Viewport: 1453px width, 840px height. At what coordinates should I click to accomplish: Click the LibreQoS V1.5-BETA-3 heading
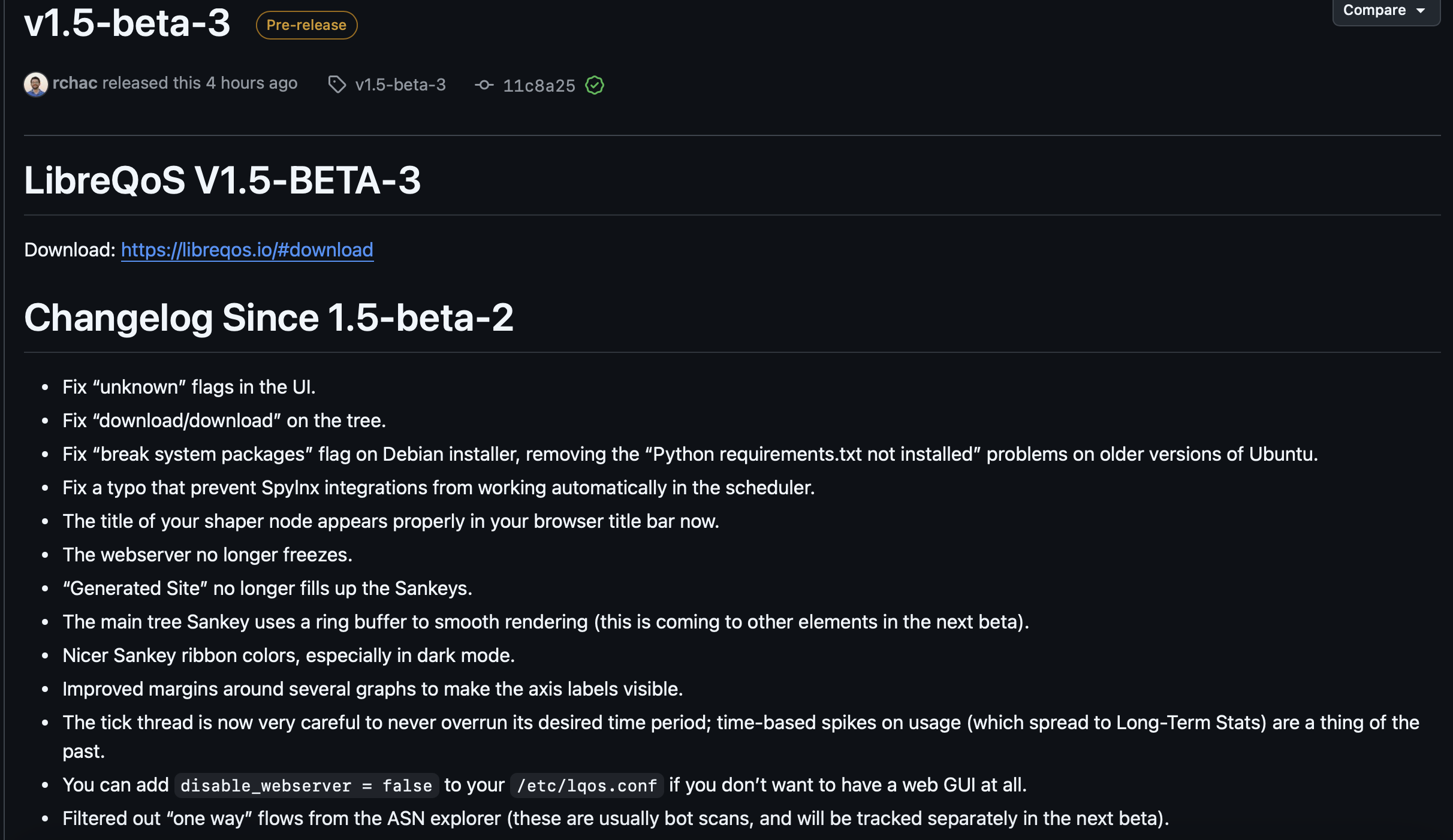point(222,180)
